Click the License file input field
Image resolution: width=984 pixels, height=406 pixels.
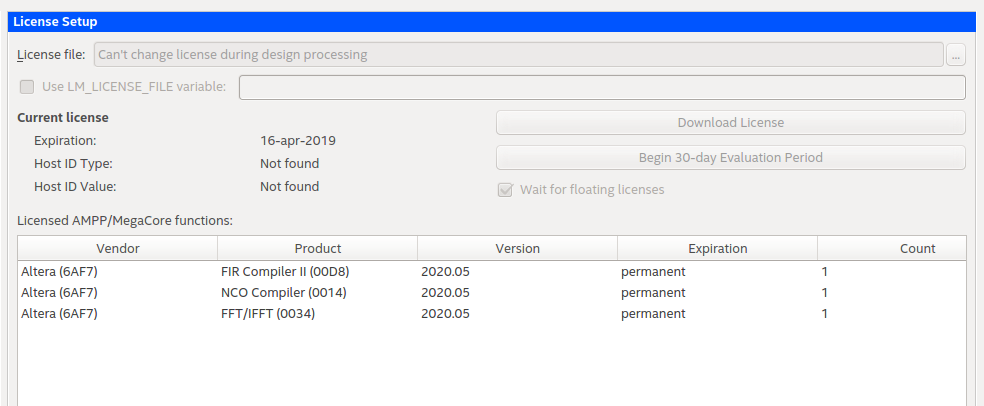[x=518, y=55]
